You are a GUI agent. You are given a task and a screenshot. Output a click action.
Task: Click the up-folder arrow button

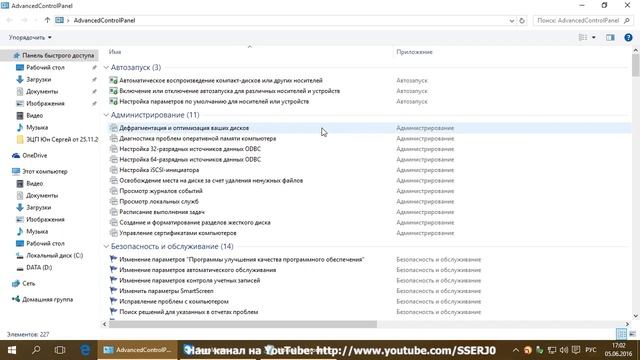click(47, 20)
